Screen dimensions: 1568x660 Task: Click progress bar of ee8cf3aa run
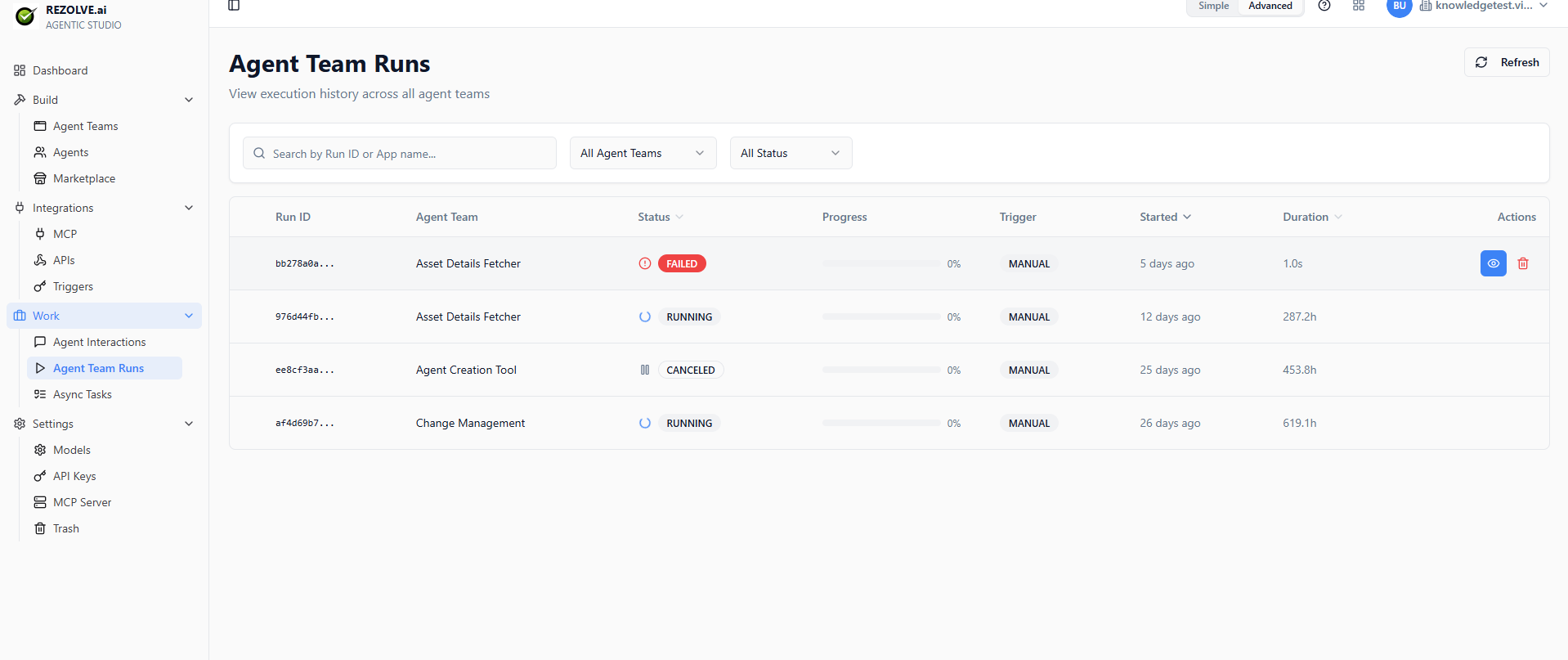pyautogui.click(x=881, y=370)
